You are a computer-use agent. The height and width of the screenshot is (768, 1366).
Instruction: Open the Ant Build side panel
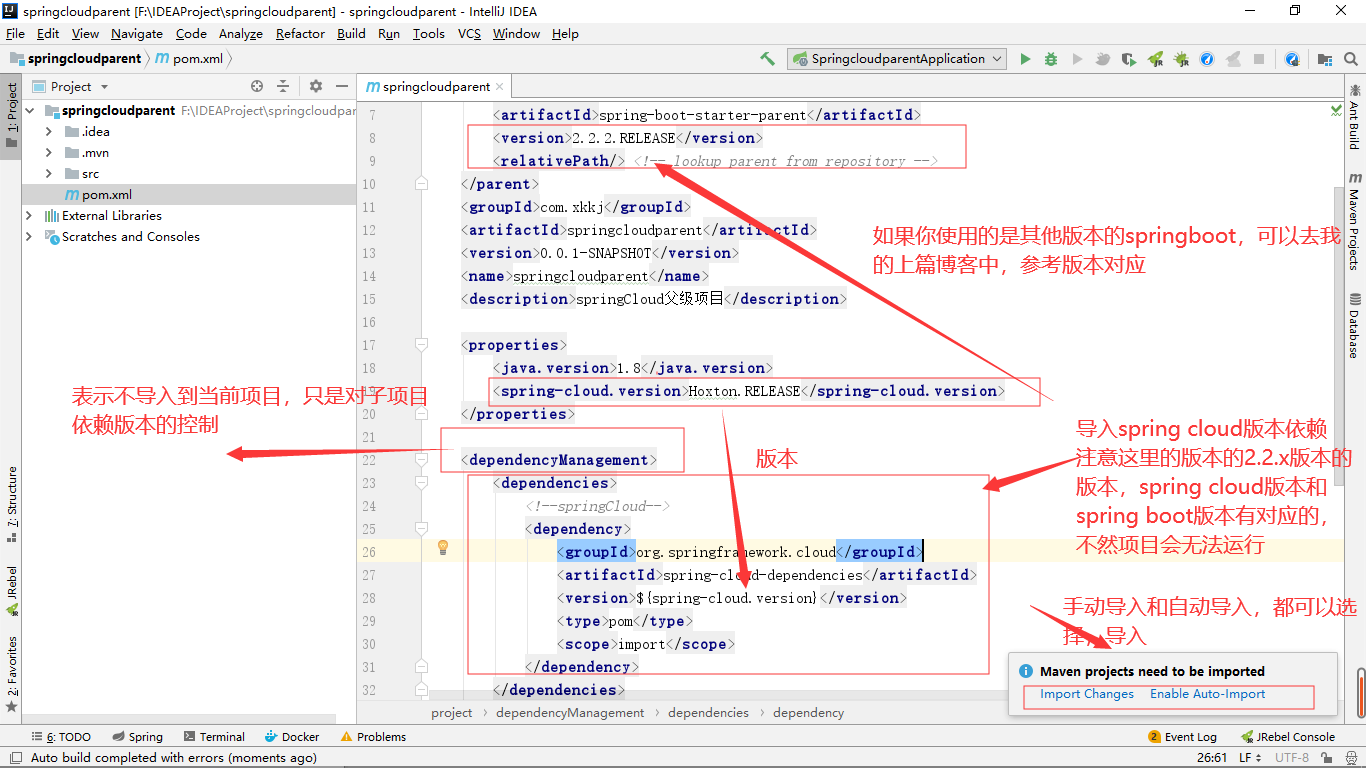tap(1354, 117)
